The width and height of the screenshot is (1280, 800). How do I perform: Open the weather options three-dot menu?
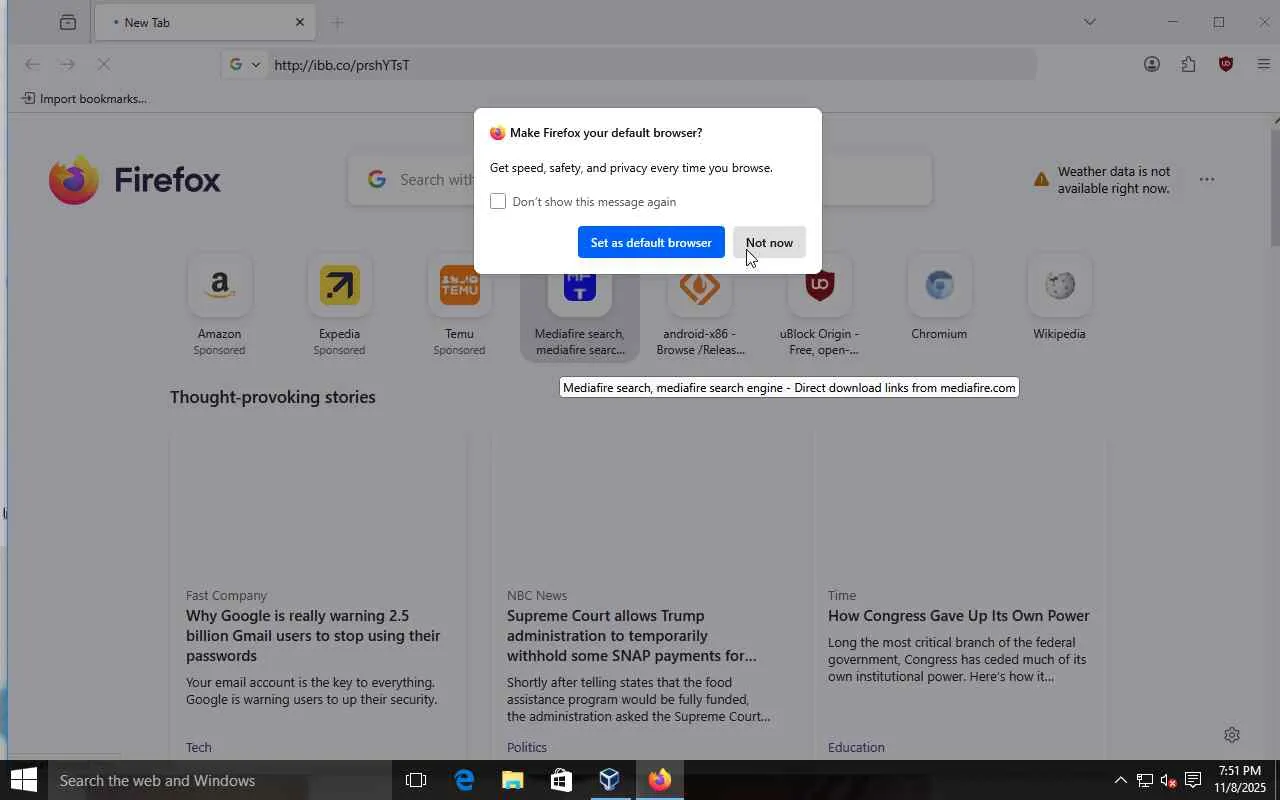pos(1207,180)
